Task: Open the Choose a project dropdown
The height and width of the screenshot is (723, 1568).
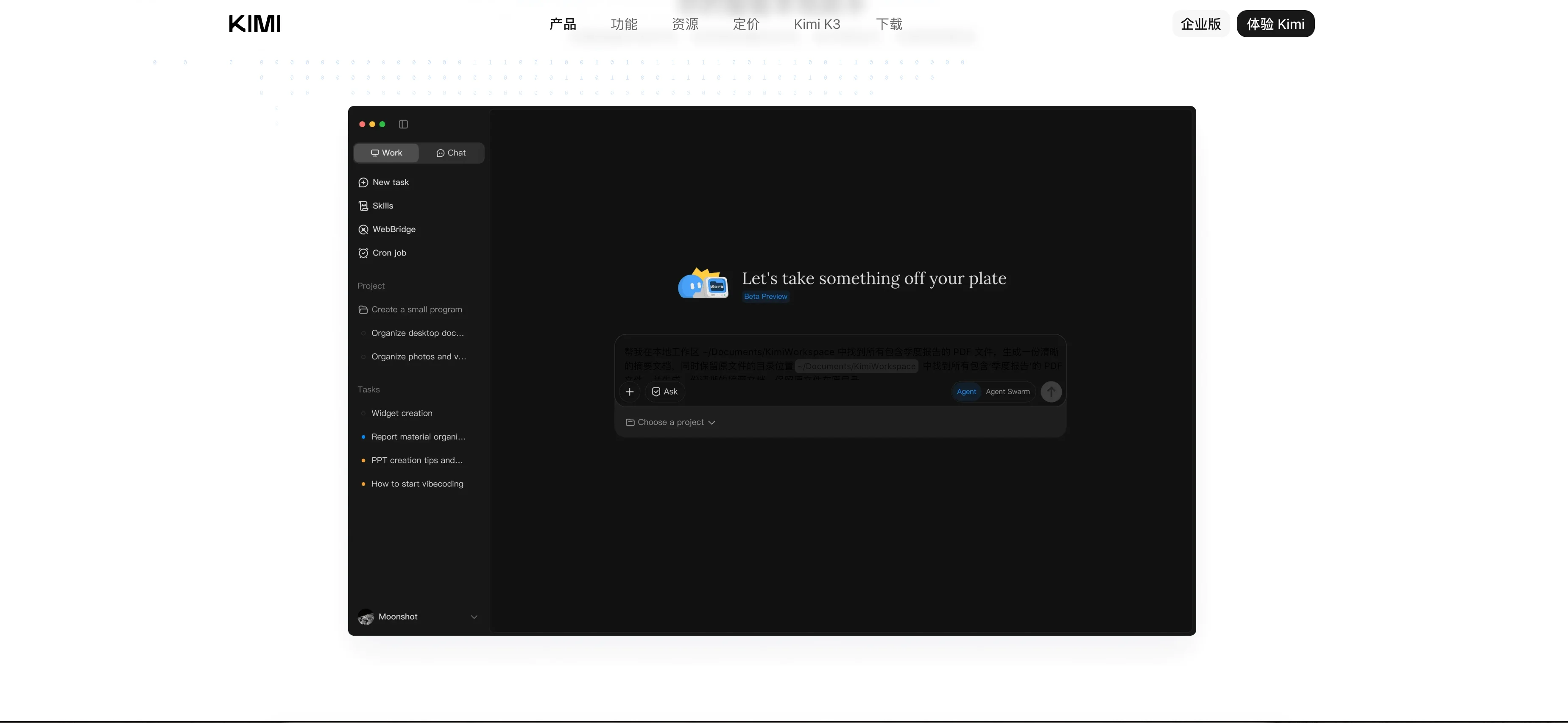Action: [670, 423]
